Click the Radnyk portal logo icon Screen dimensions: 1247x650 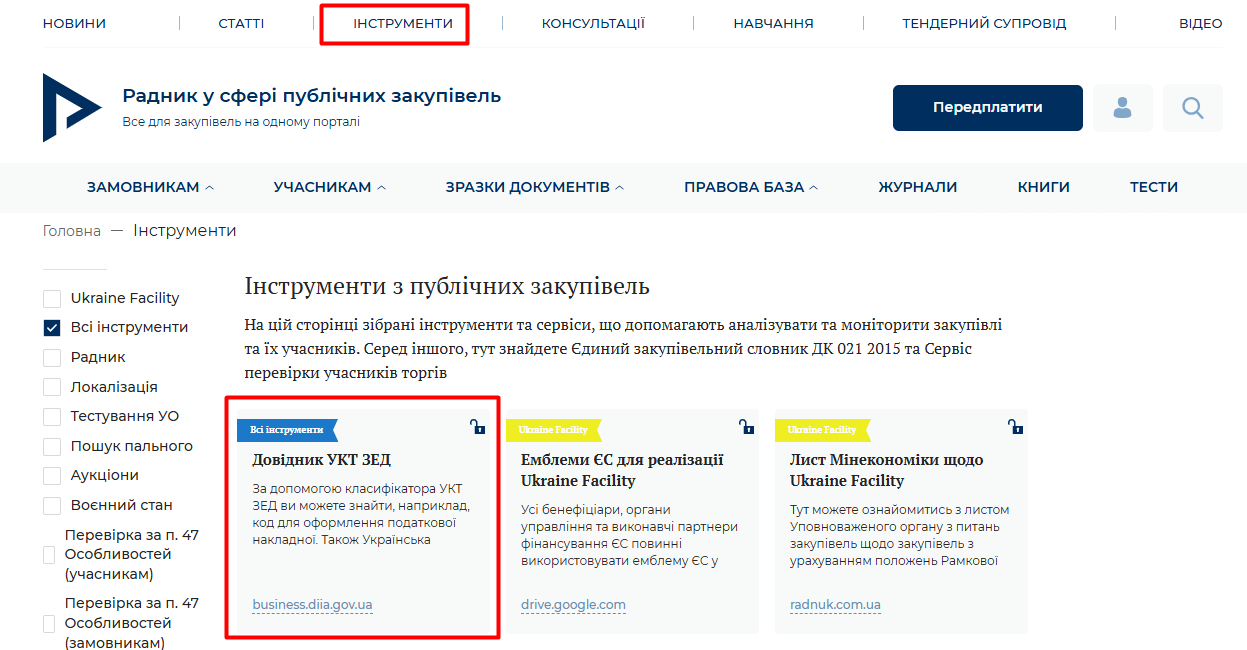coord(72,108)
